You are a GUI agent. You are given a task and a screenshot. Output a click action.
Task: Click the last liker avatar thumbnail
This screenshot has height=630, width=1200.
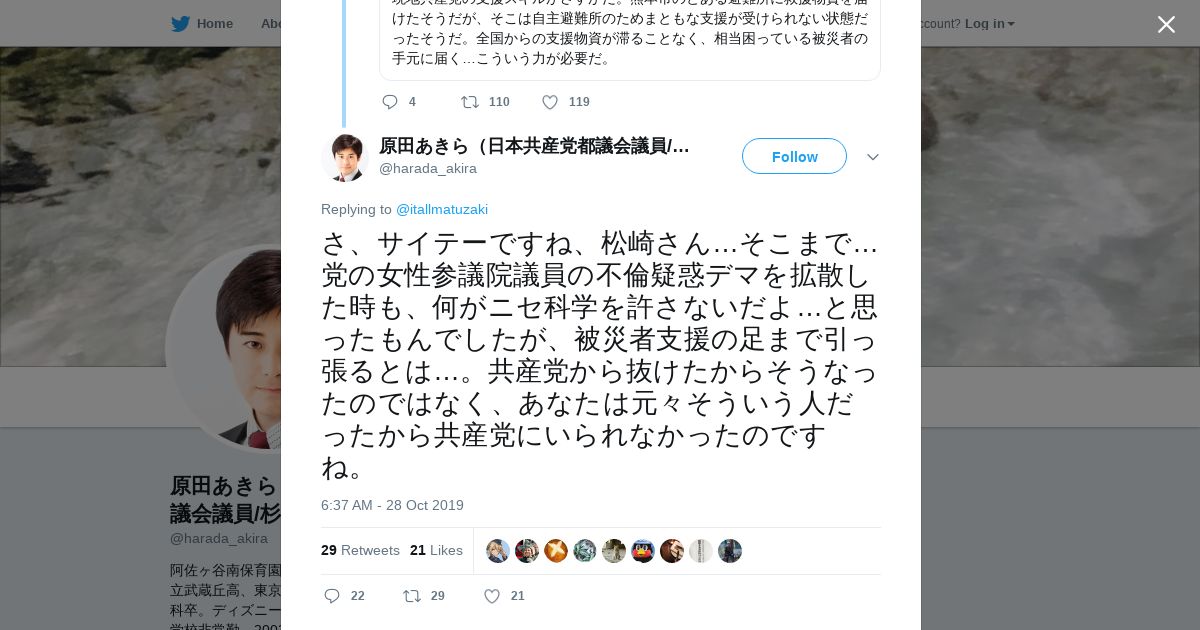(730, 551)
